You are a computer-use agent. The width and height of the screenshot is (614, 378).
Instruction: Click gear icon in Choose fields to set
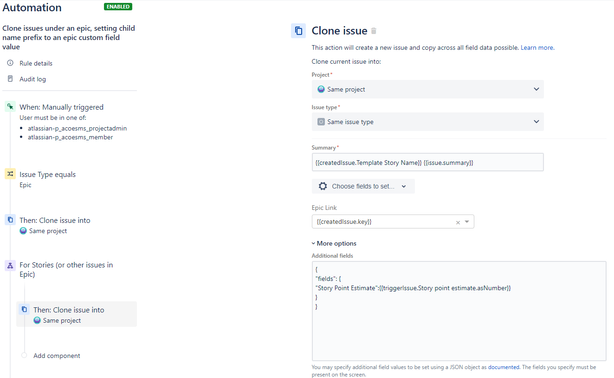(x=323, y=186)
